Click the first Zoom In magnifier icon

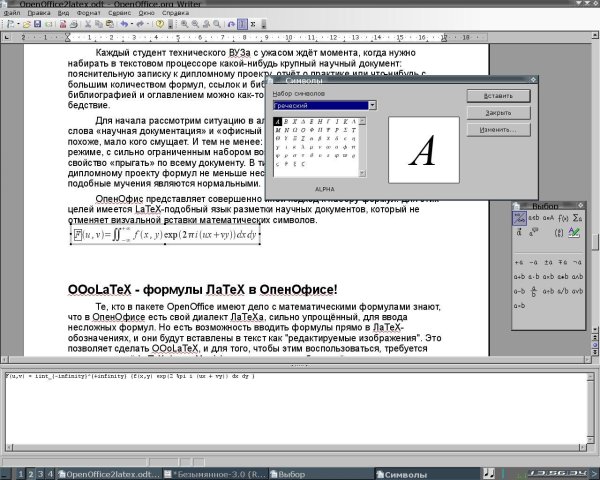click(184, 24)
